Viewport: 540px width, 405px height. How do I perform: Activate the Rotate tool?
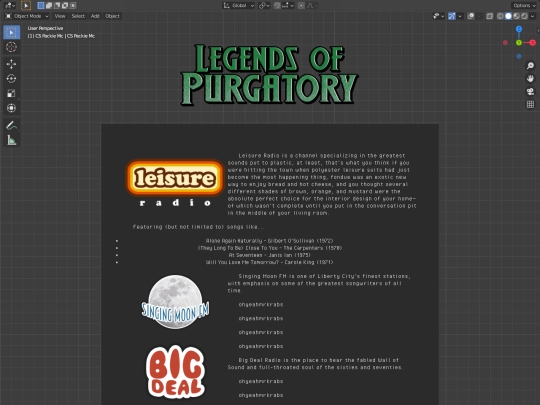click(11, 79)
